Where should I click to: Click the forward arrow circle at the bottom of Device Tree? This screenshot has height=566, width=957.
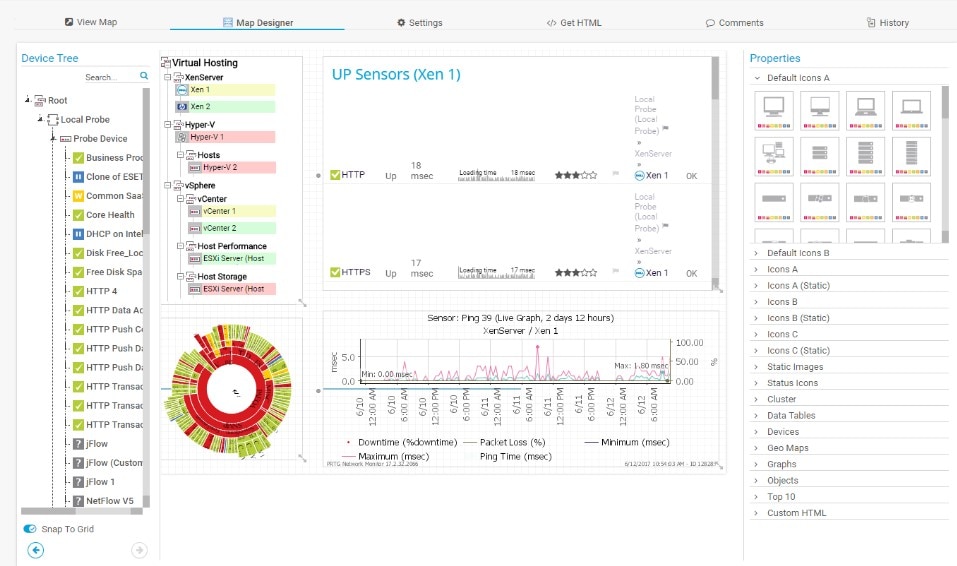[139, 550]
